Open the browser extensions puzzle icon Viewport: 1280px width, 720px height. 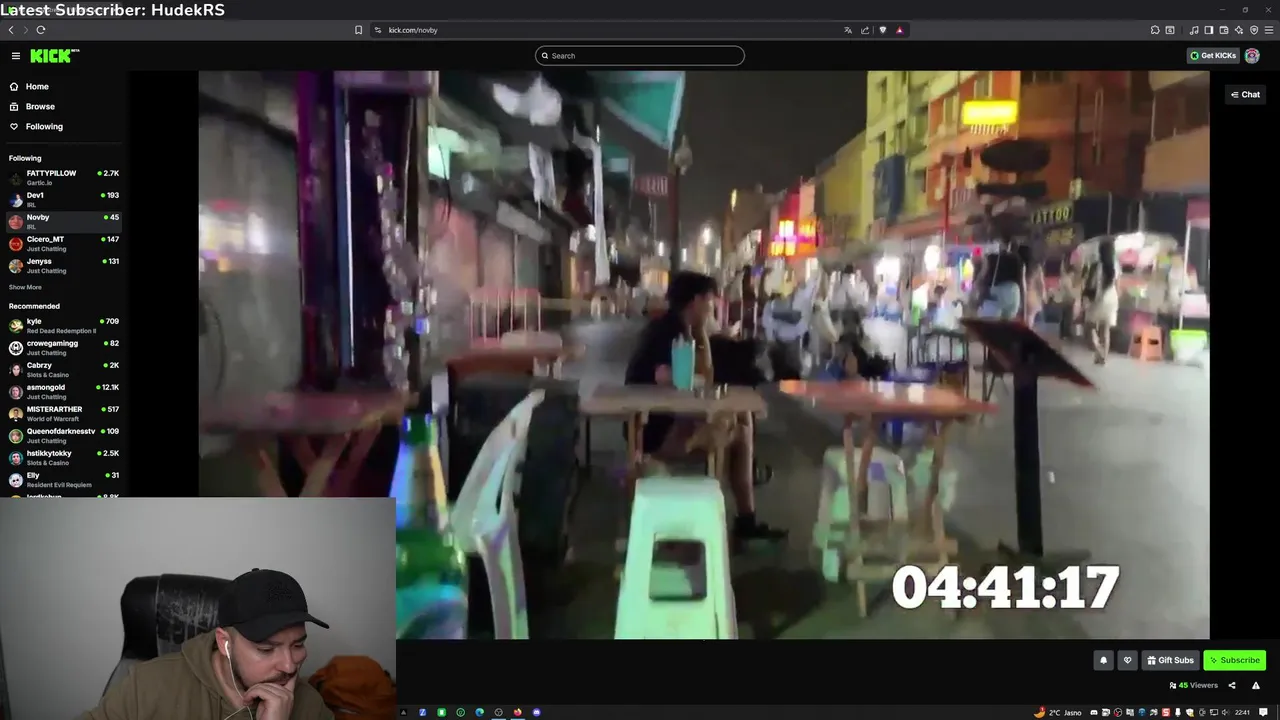coord(1155,30)
